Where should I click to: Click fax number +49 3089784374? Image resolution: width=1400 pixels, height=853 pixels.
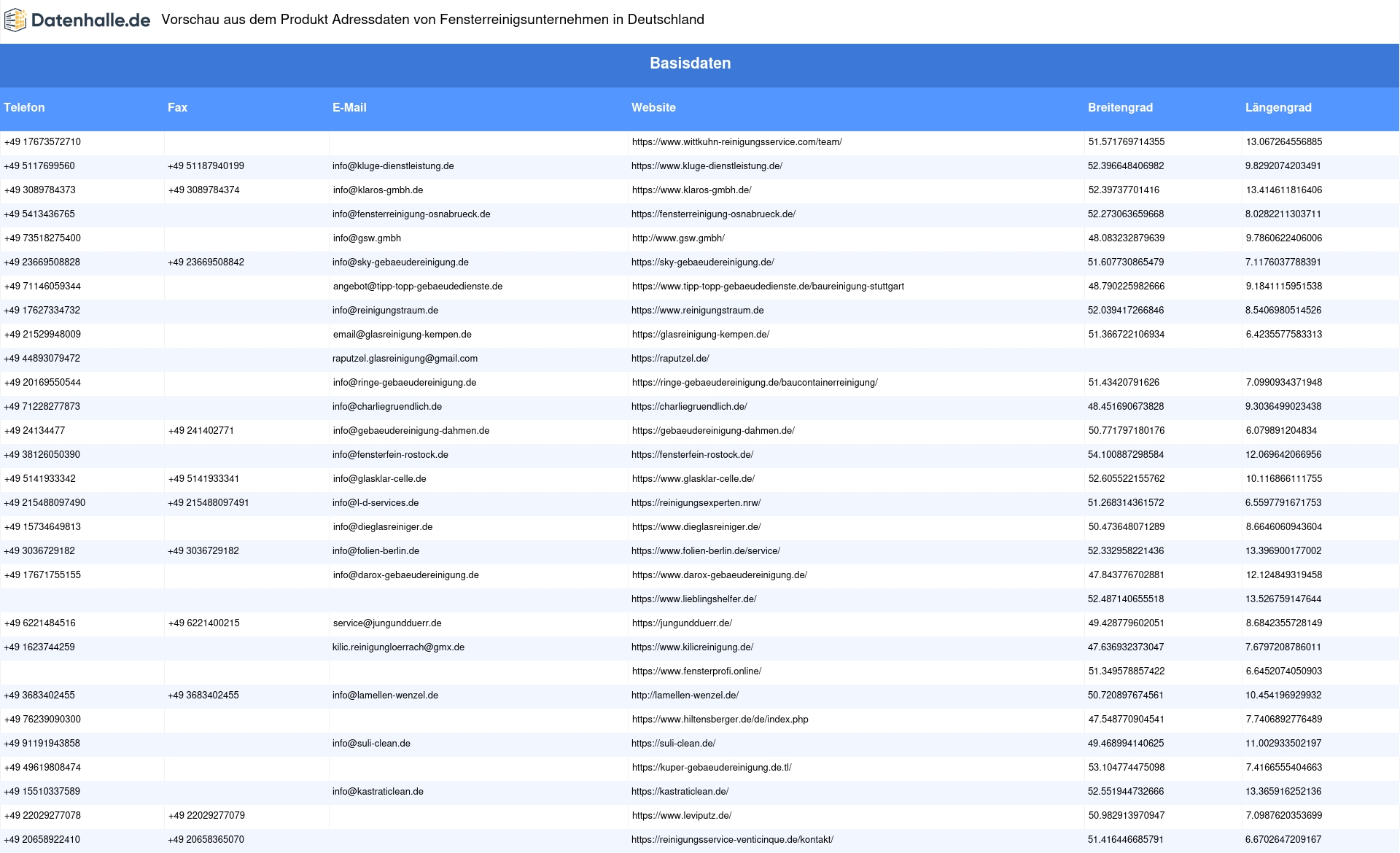pos(203,190)
